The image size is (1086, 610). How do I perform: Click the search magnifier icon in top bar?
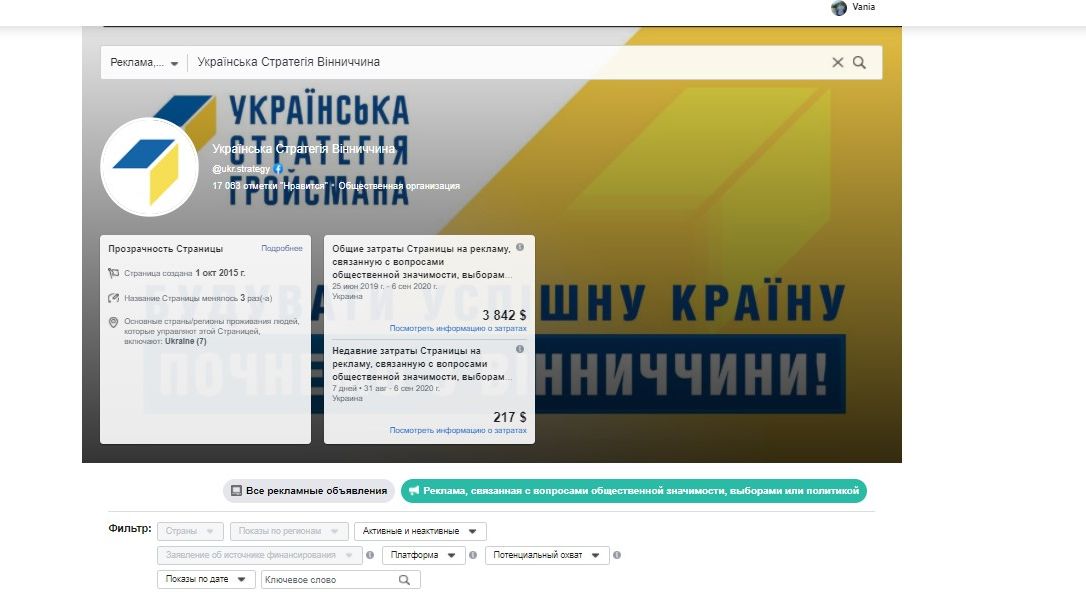[859, 62]
